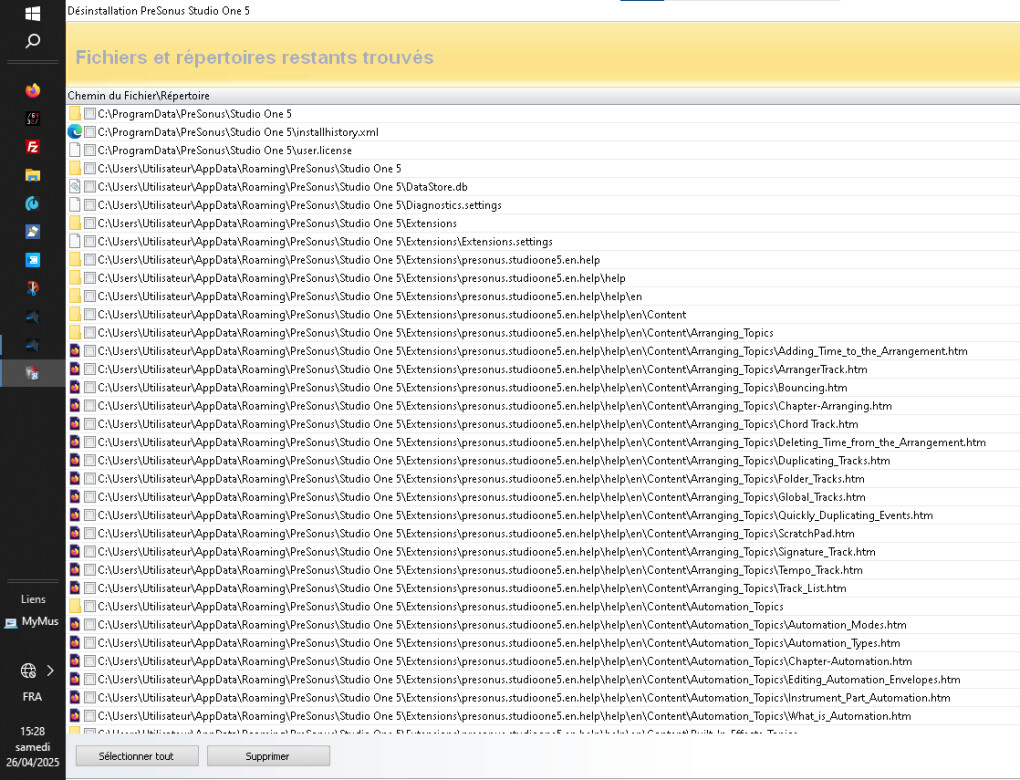Click file icon beside user.license
Viewport: 1020px width, 780px height.
[x=75, y=150]
